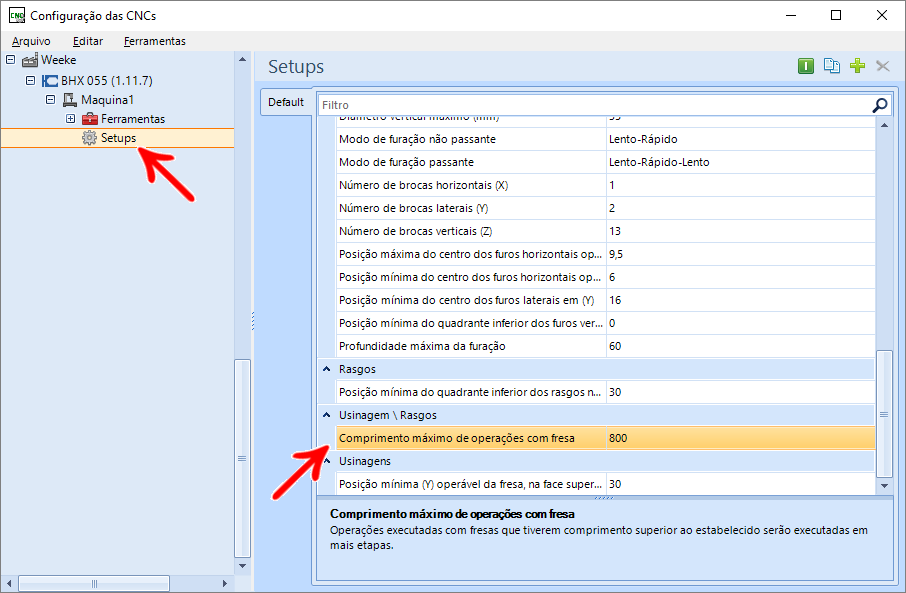The height and width of the screenshot is (593, 906).
Task: Click the value 60 for profundidade máxima
Action: point(615,346)
